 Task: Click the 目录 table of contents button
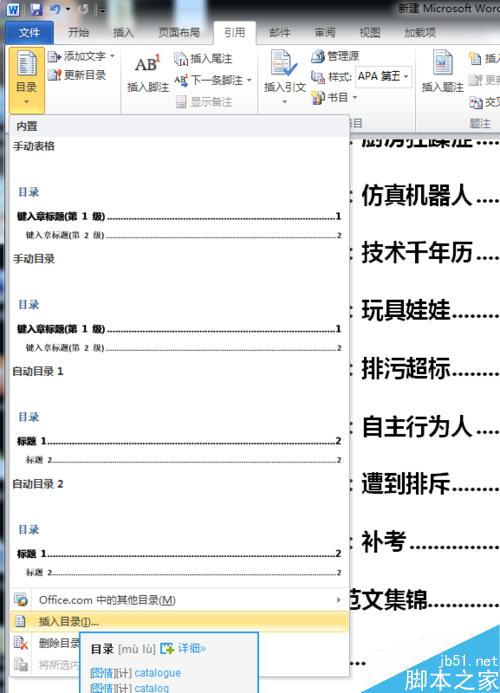(x=27, y=79)
